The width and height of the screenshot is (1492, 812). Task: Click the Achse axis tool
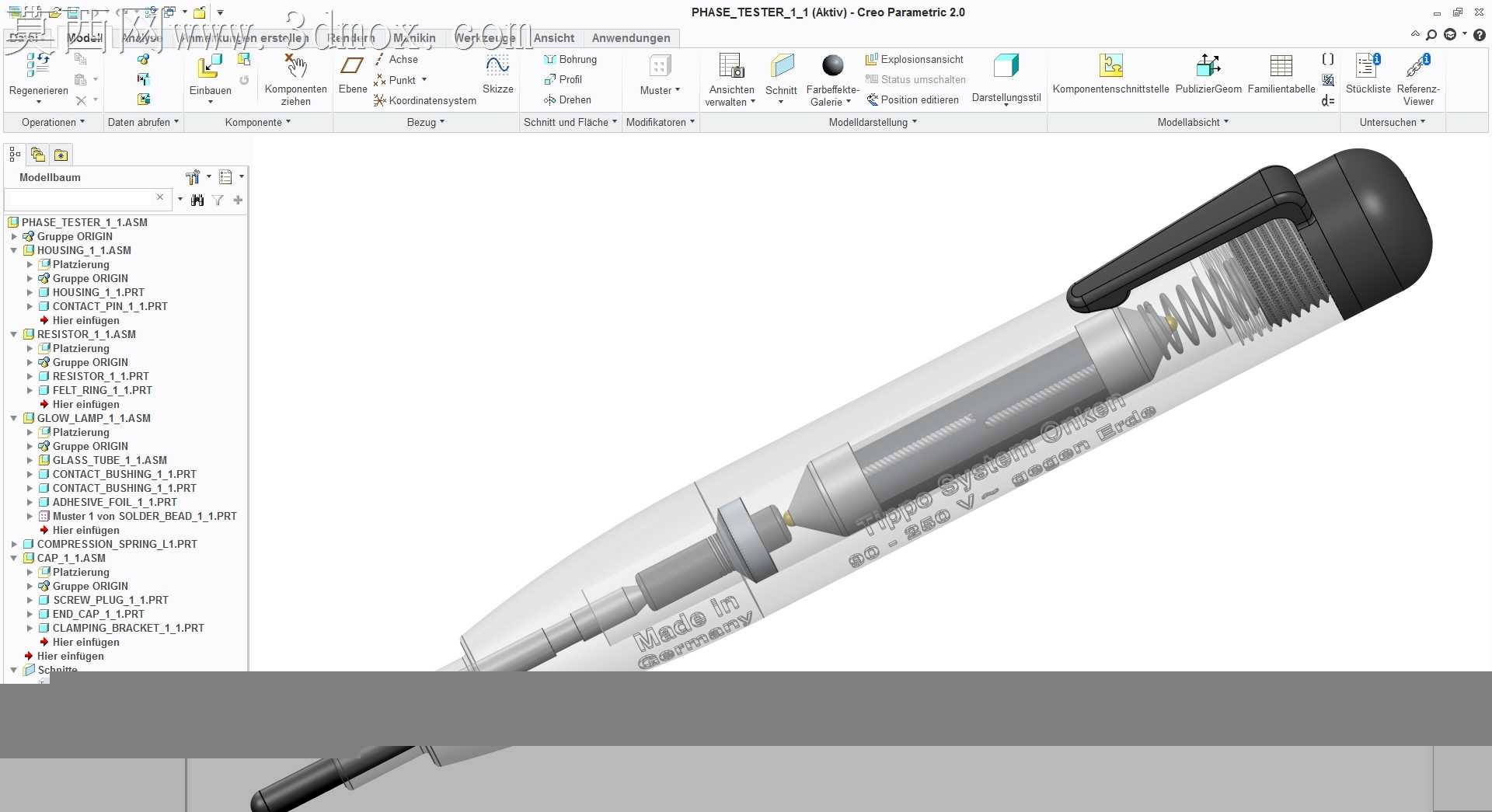[x=396, y=59]
